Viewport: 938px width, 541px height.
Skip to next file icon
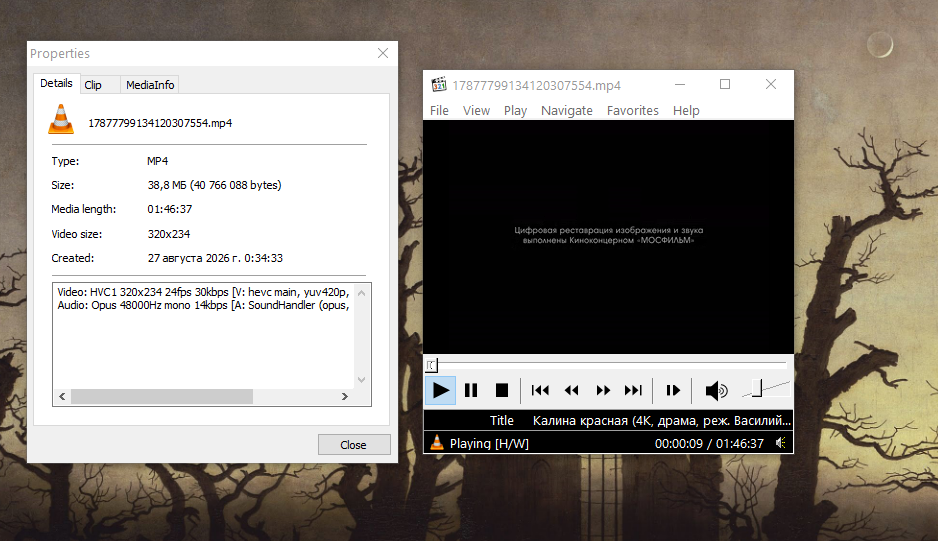pyautogui.click(x=634, y=391)
